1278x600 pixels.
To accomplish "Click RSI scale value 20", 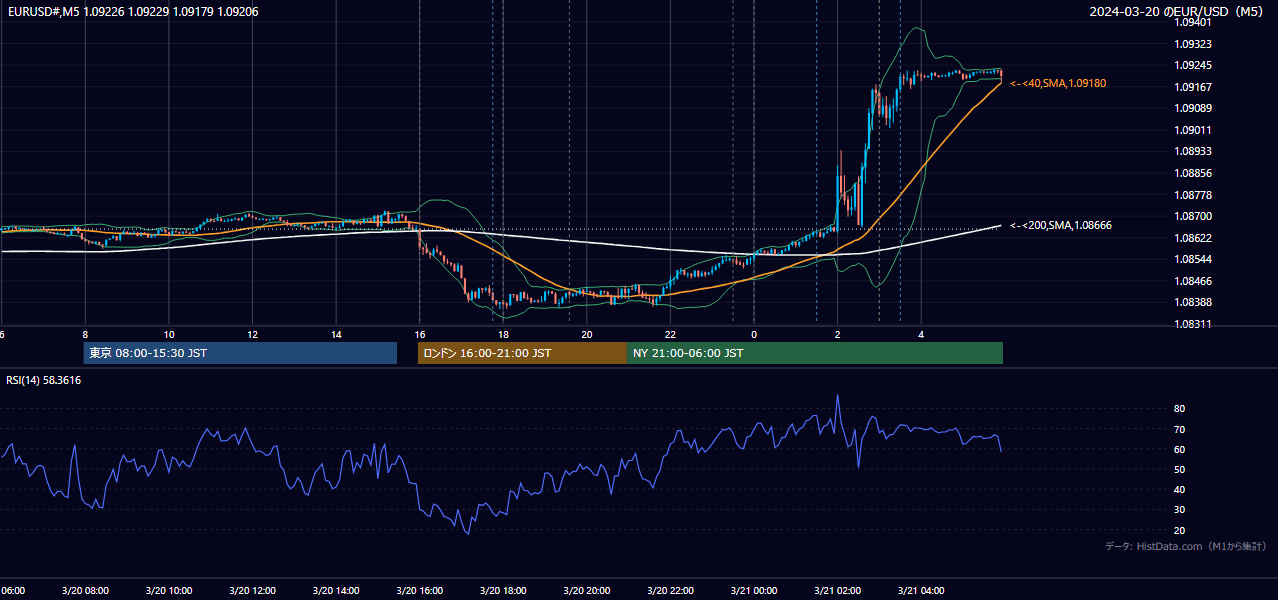I will (x=1179, y=530).
